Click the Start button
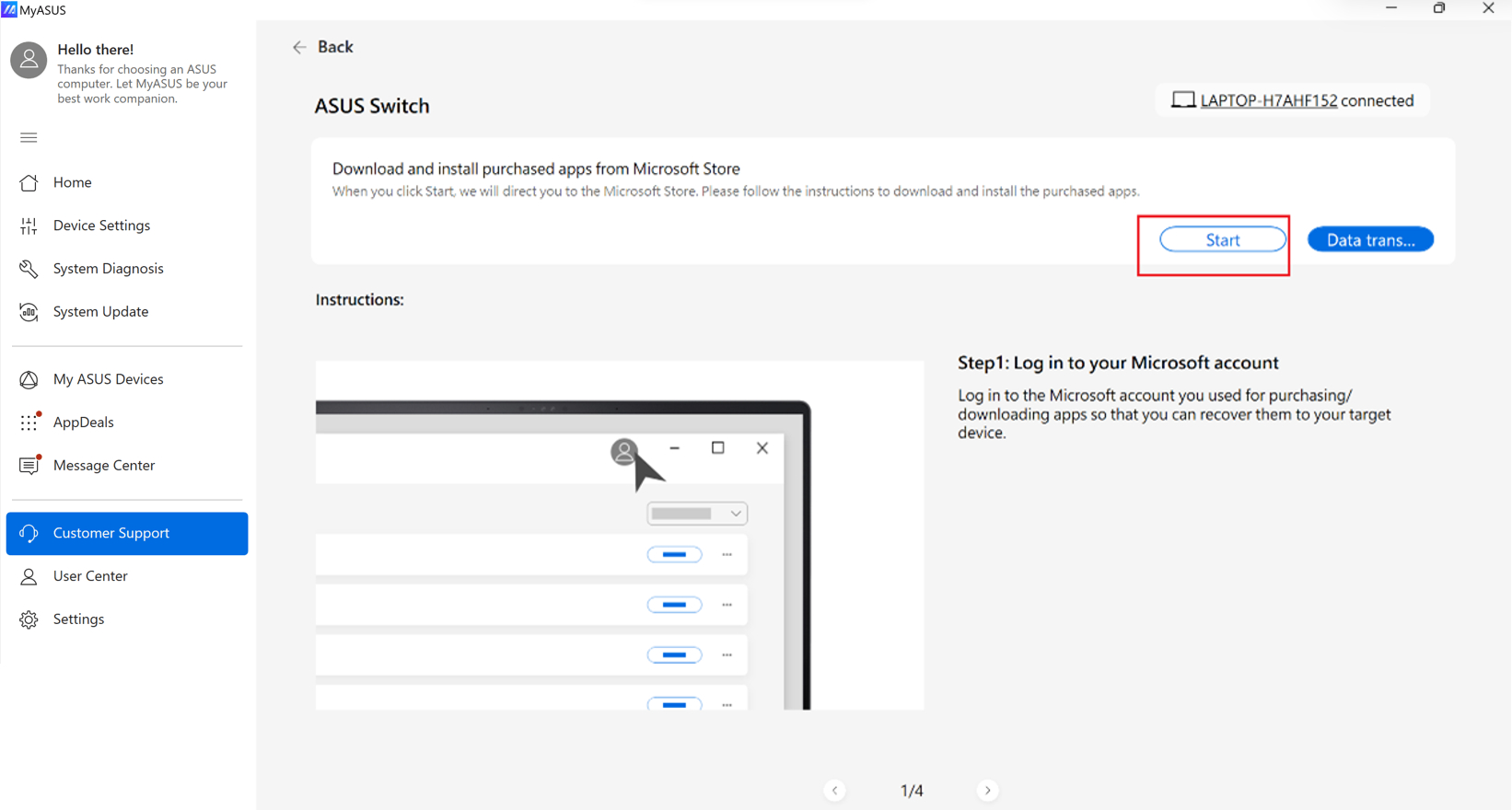The height and width of the screenshot is (810, 1512). pos(1222,240)
